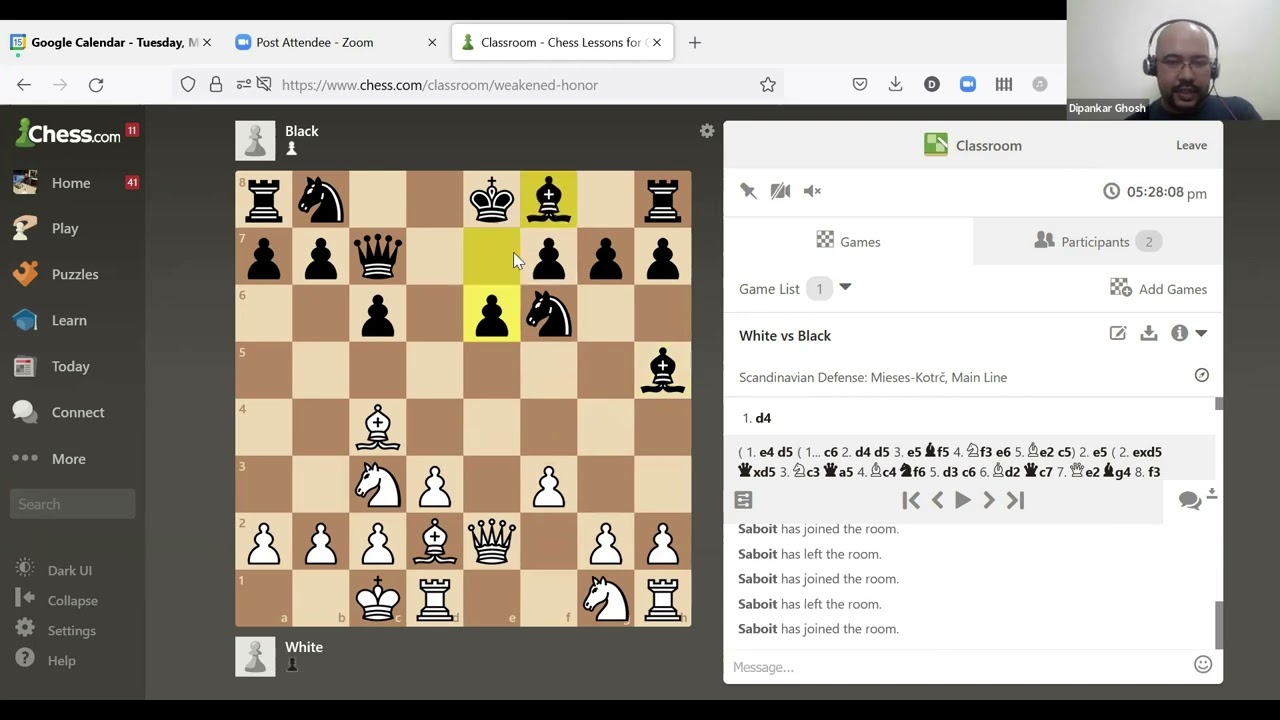
Task: Go to Home in sidebar
Action: [x=71, y=183]
